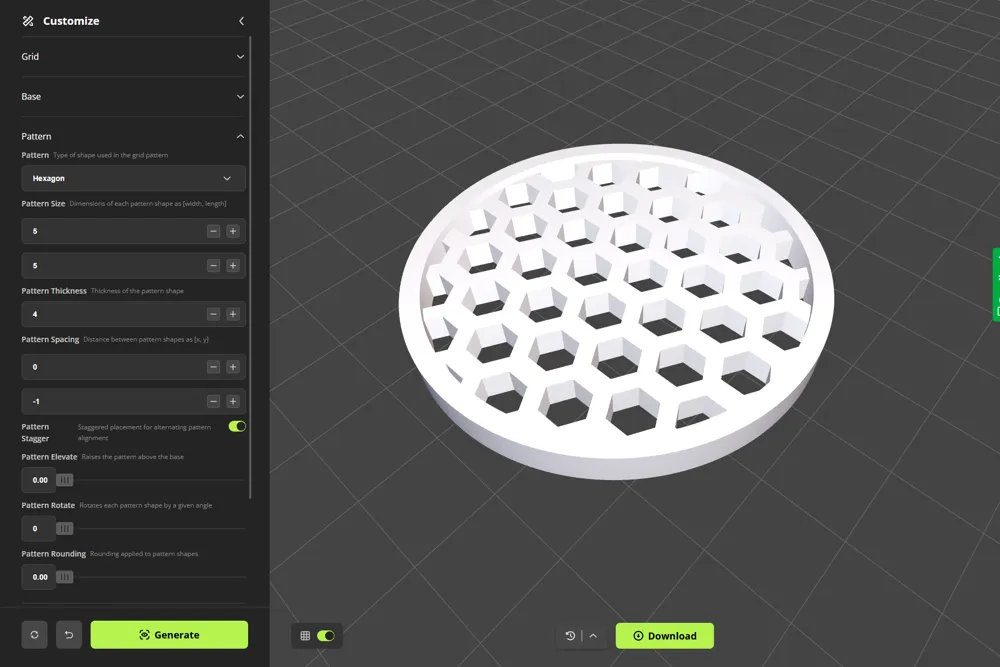Click the grid icon in the bottom toolbar
Screen dimensions: 1000x667
click(x=305, y=635)
